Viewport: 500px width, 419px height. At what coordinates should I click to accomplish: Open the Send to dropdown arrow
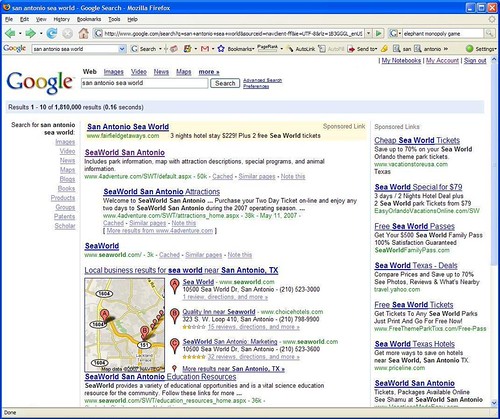[376, 49]
